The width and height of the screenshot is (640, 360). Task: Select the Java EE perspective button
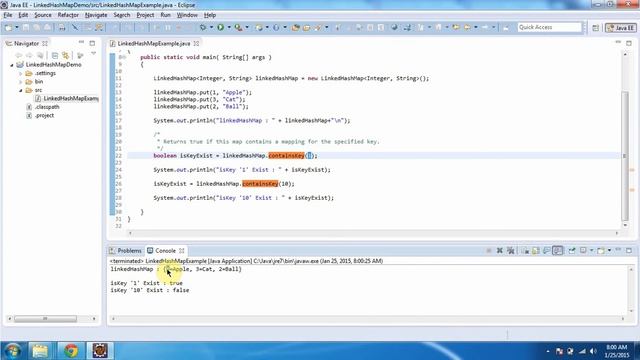click(620, 28)
